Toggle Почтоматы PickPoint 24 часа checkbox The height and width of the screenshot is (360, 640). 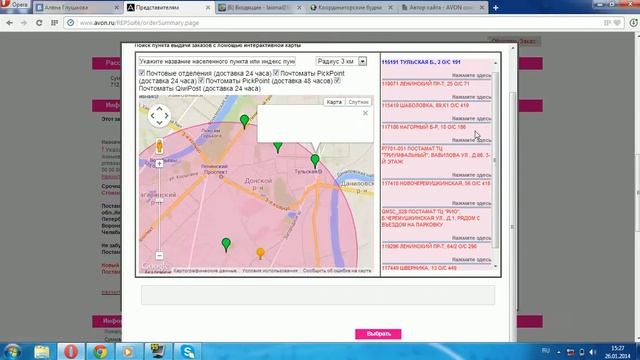click(276, 73)
